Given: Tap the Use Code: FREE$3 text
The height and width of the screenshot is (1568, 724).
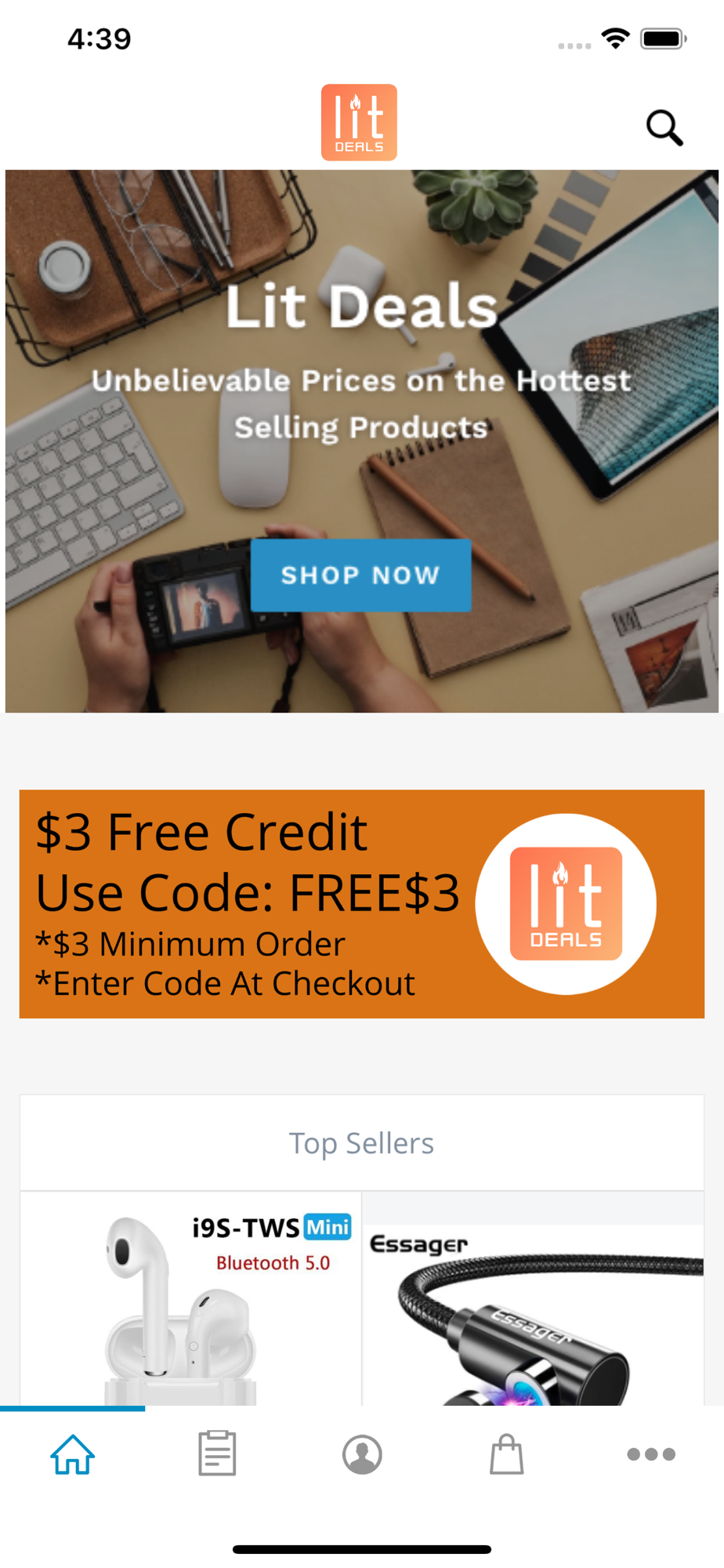Looking at the screenshot, I should (248, 893).
